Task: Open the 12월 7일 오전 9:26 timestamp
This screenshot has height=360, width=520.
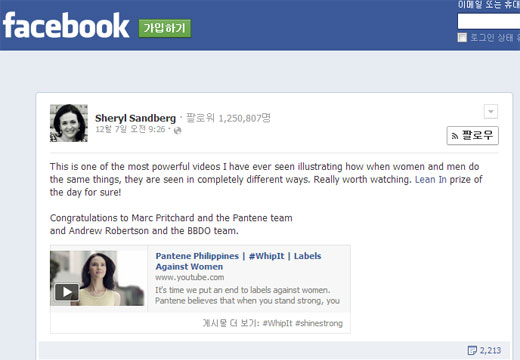Action: point(130,129)
